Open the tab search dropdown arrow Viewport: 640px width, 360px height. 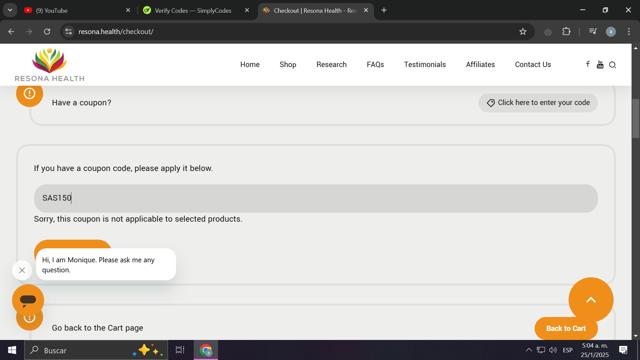tap(10, 10)
